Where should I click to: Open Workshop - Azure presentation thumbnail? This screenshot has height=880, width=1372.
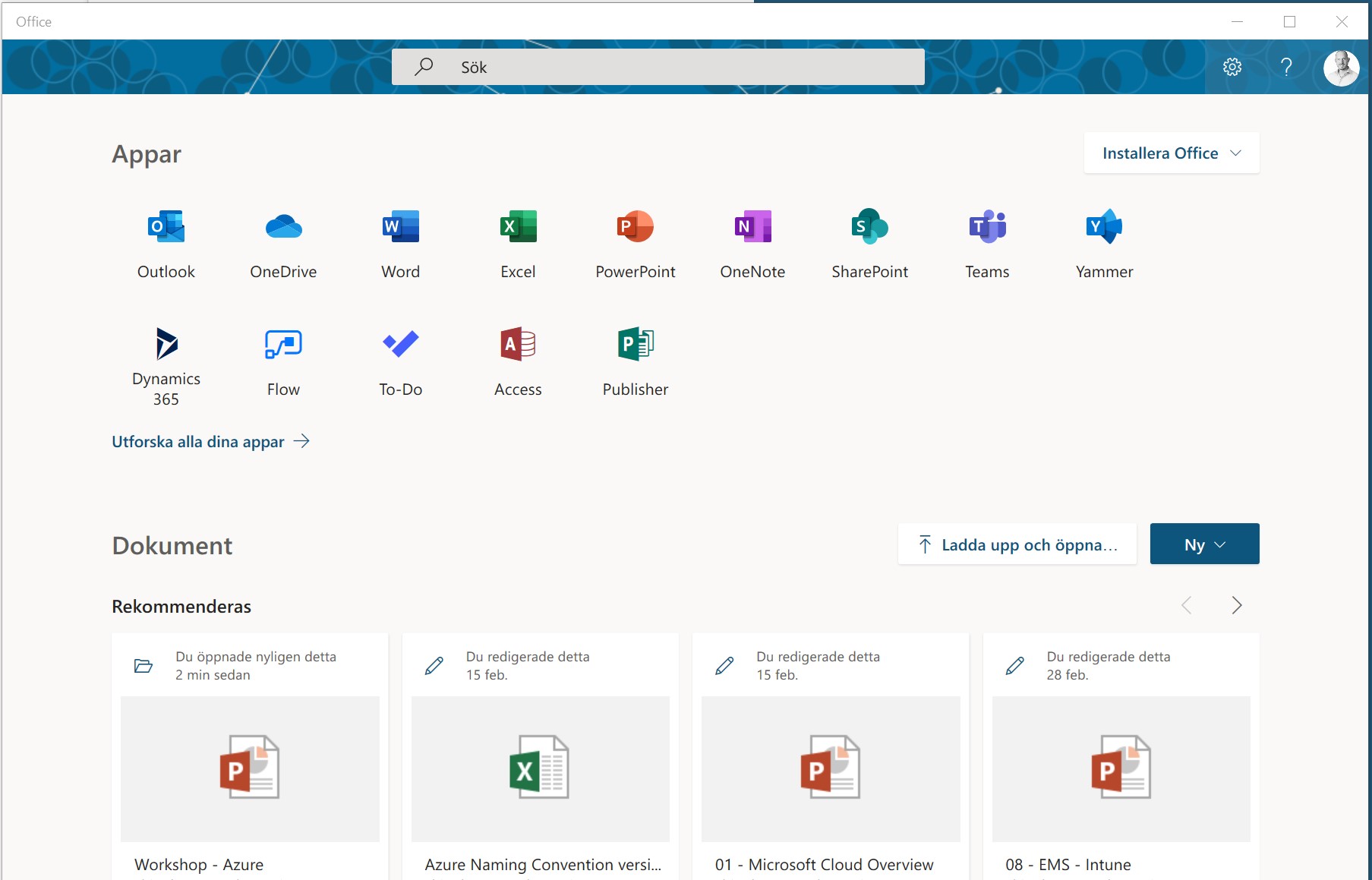(250, 768)
